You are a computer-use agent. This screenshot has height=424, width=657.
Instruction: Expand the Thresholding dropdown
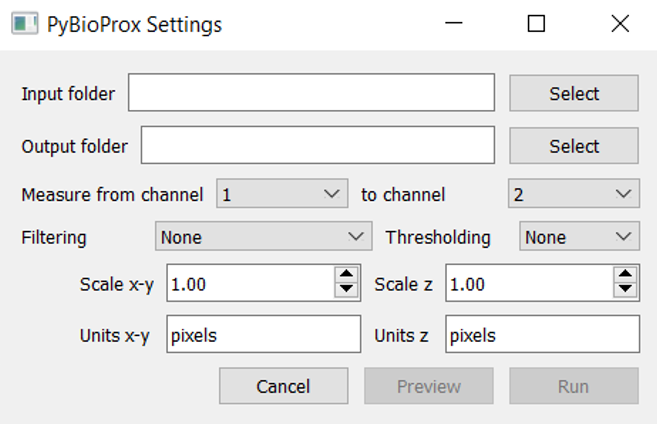coord(579,237)
